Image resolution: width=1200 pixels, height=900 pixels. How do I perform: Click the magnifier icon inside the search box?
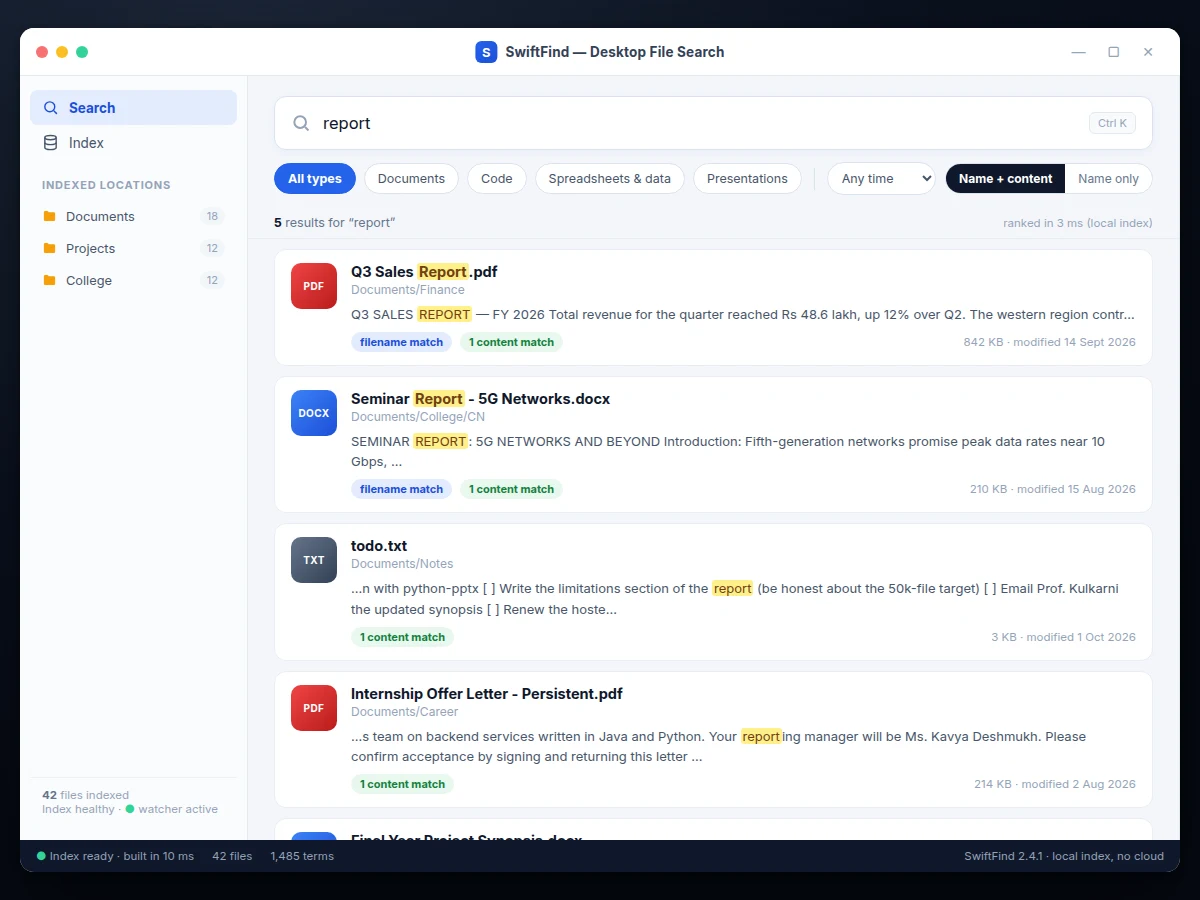(301, 123)
